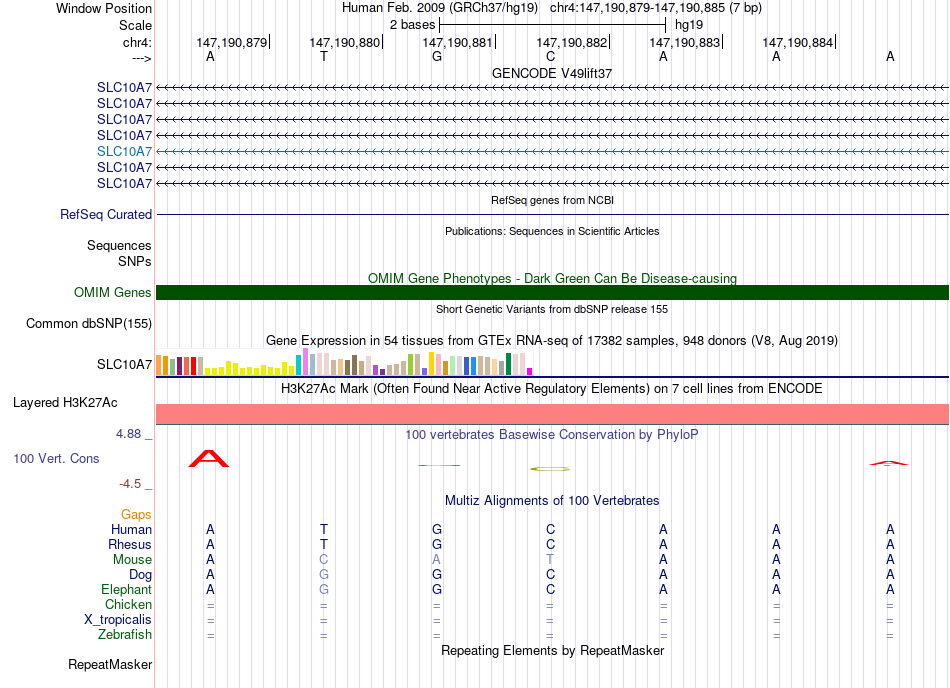Screen dimensions: 950x688
Task: Click the orange Gaps label
Action: pos(136,514)
